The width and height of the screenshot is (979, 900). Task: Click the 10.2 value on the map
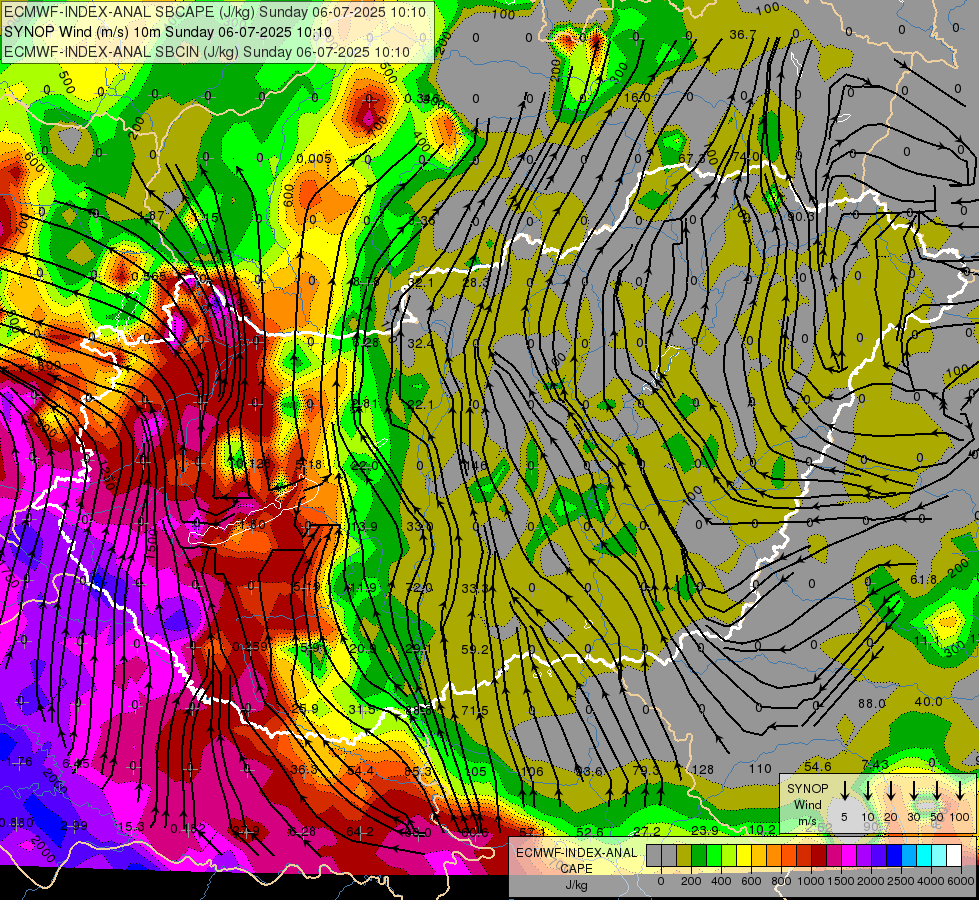click(762, 829)
